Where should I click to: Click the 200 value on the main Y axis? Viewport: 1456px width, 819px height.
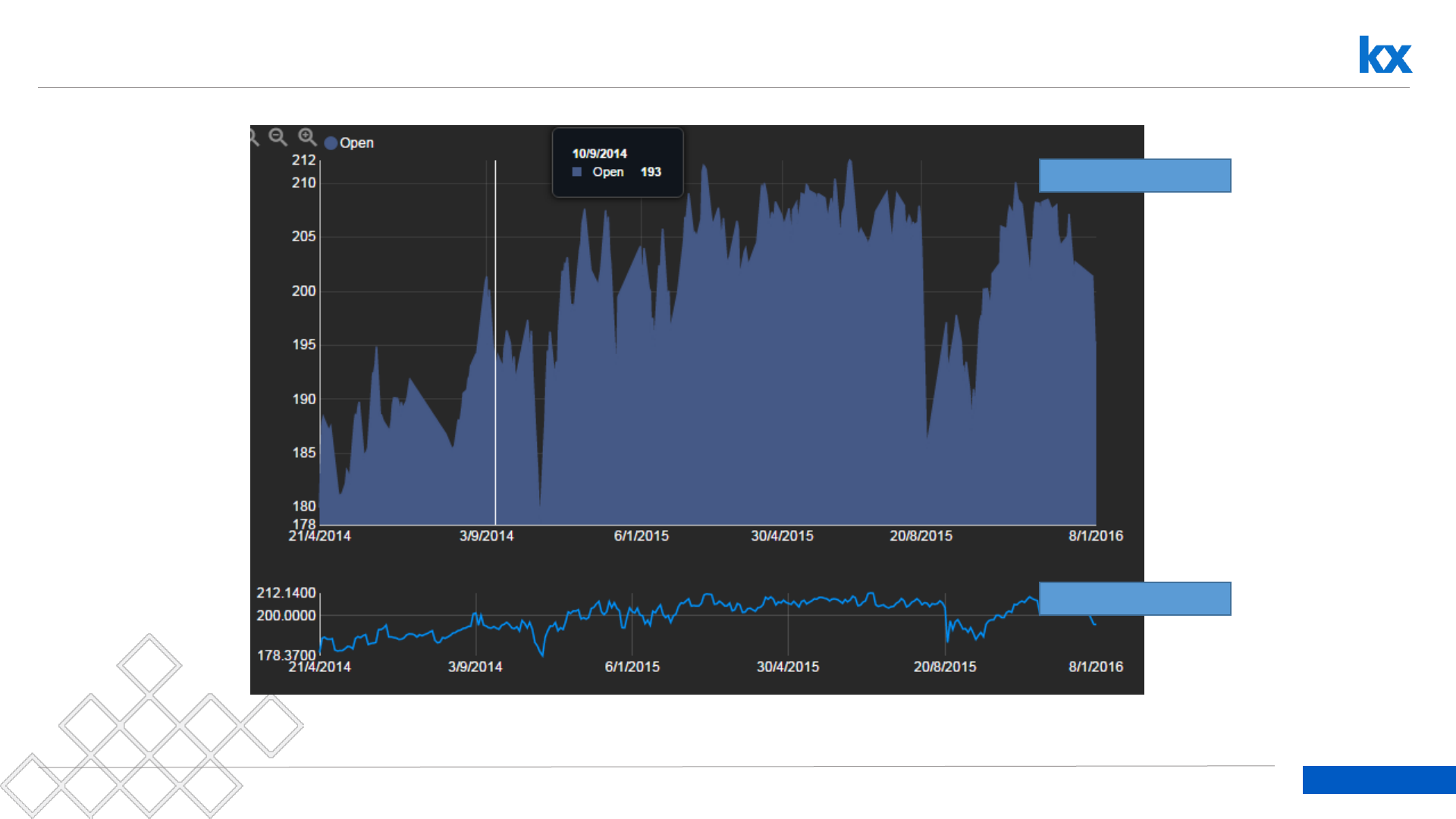(303, 291)
